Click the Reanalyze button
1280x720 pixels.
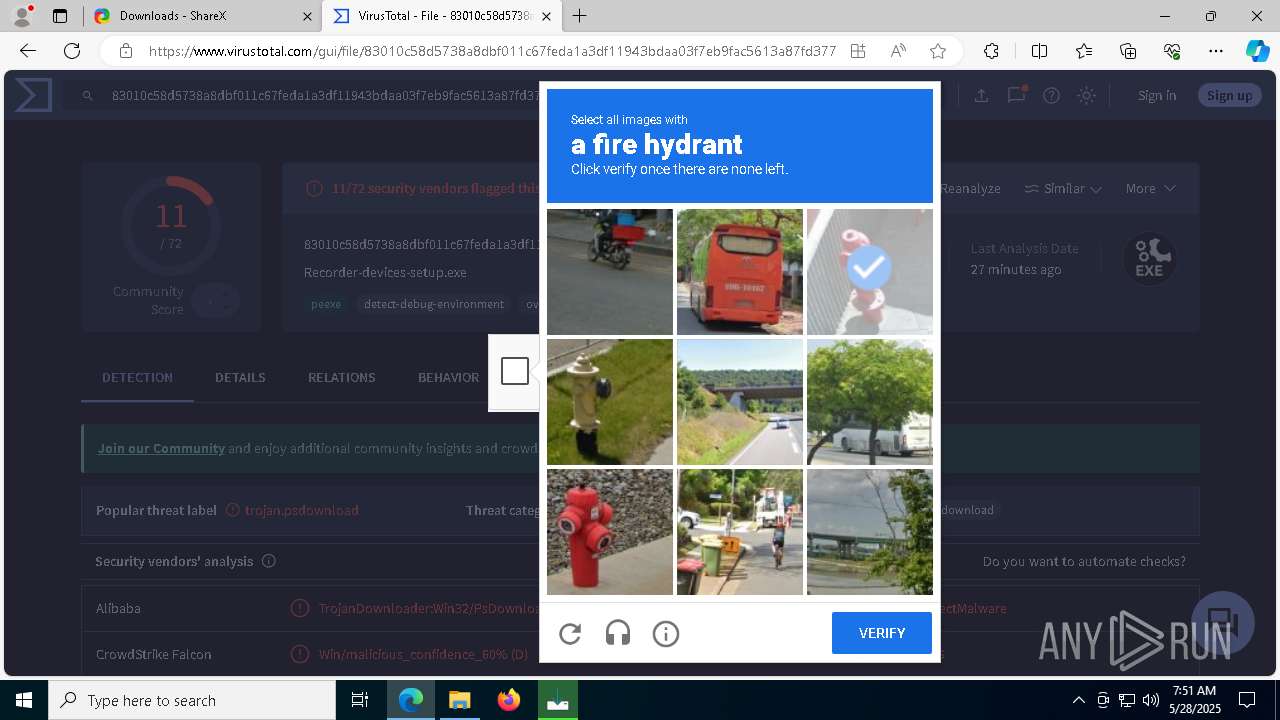click(969, 188)
